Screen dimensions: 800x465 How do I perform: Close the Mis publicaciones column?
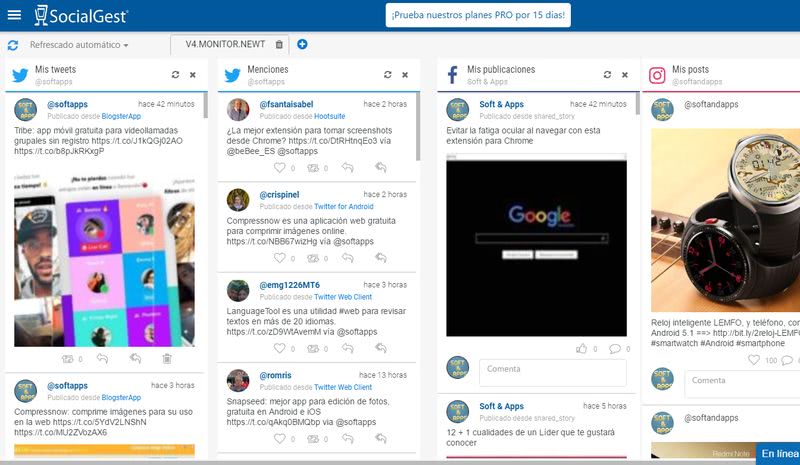point(625,75)
